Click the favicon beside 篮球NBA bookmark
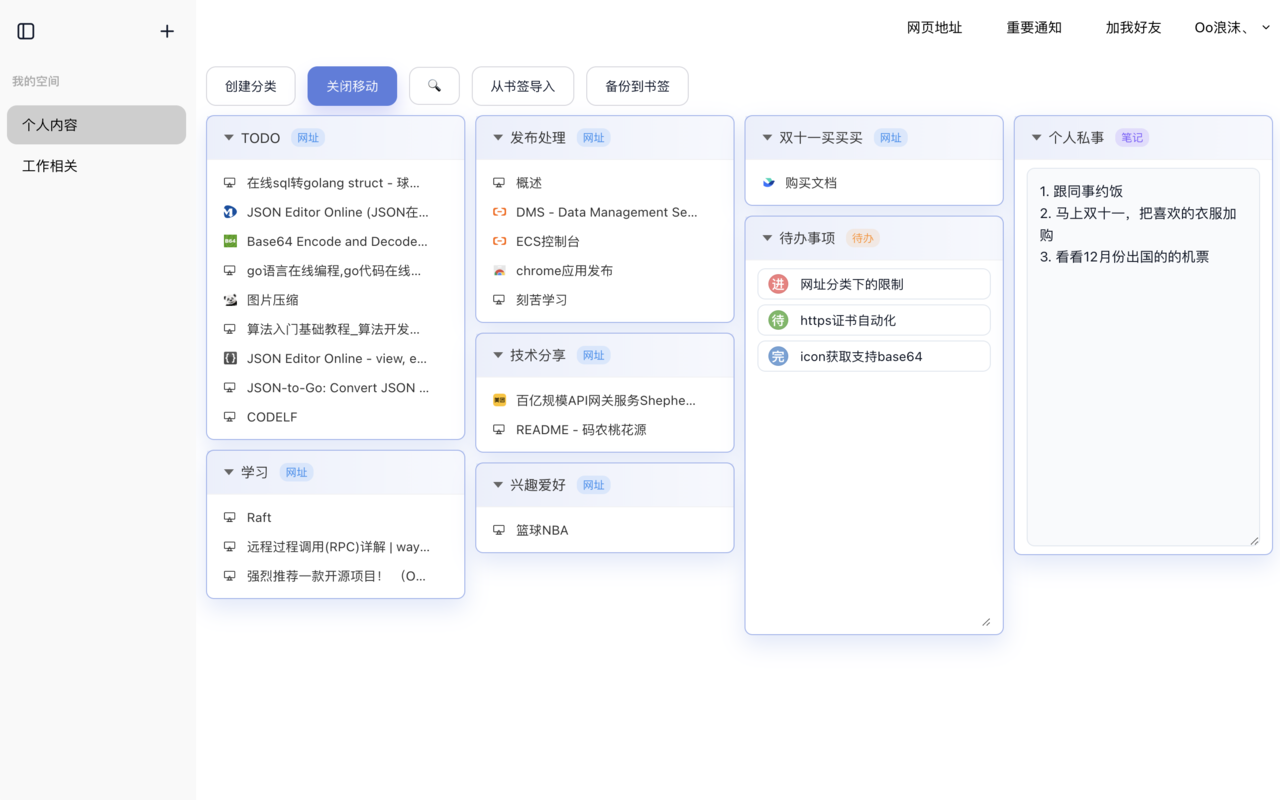Image resolution: width=1280 pixels, height=800 pixels. [498, 529]
